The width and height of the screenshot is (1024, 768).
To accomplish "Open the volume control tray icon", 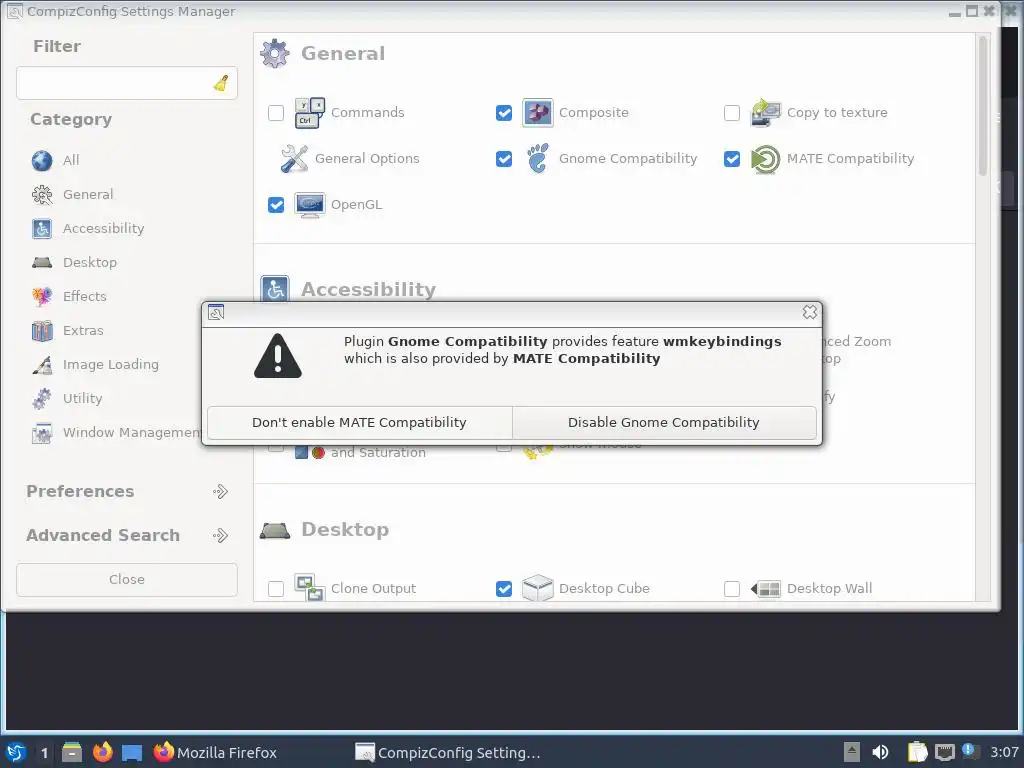I will click(880, 752).
